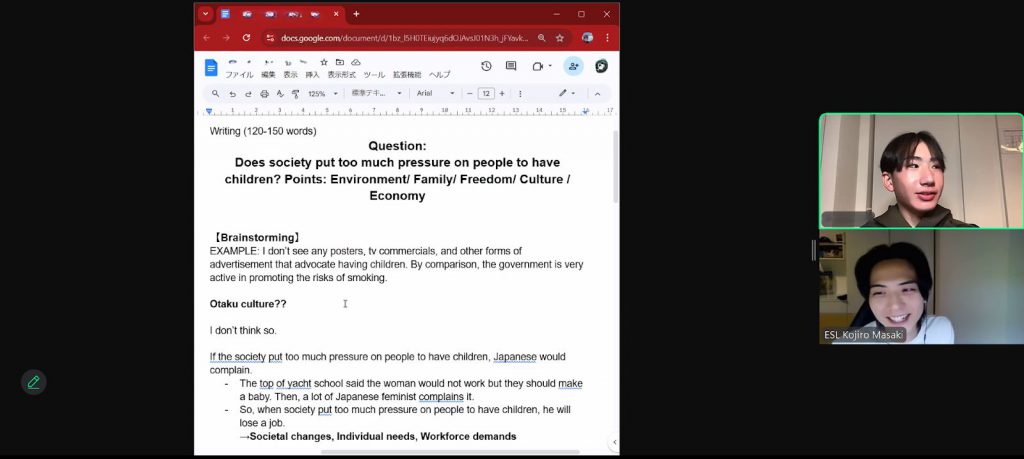Click the font size 12 field

486,94
